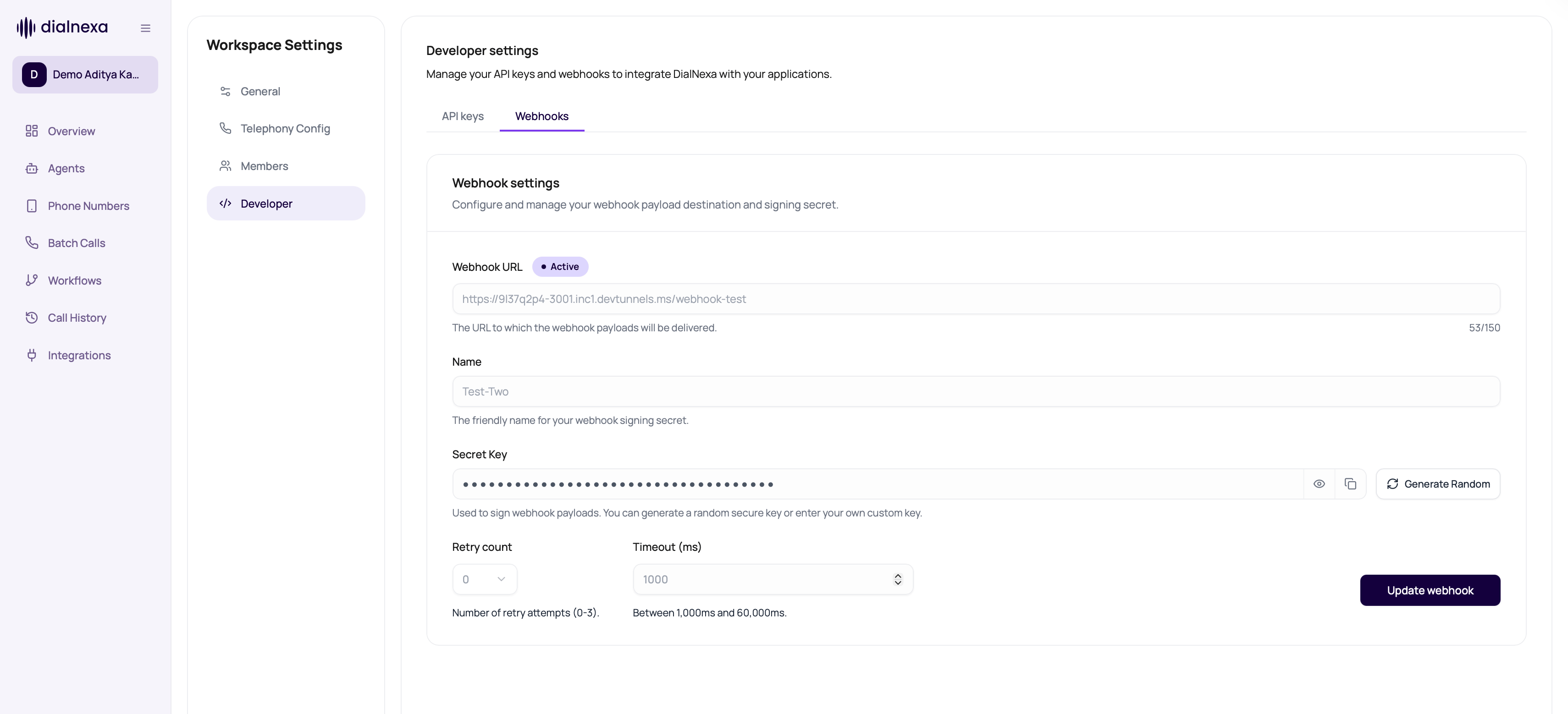Viewport: 1568px width, 714px height.
Task: Open Telephony Config settings
Action: click(x=286, y=128)
